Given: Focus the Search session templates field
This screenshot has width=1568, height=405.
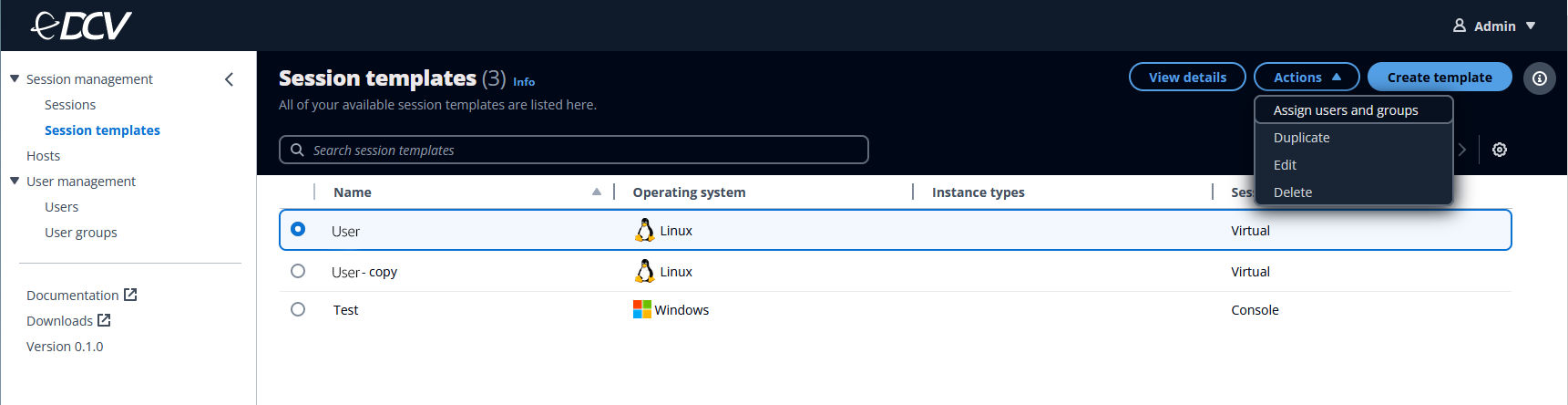Looking at the screenshot, I should tap(583, 150).
